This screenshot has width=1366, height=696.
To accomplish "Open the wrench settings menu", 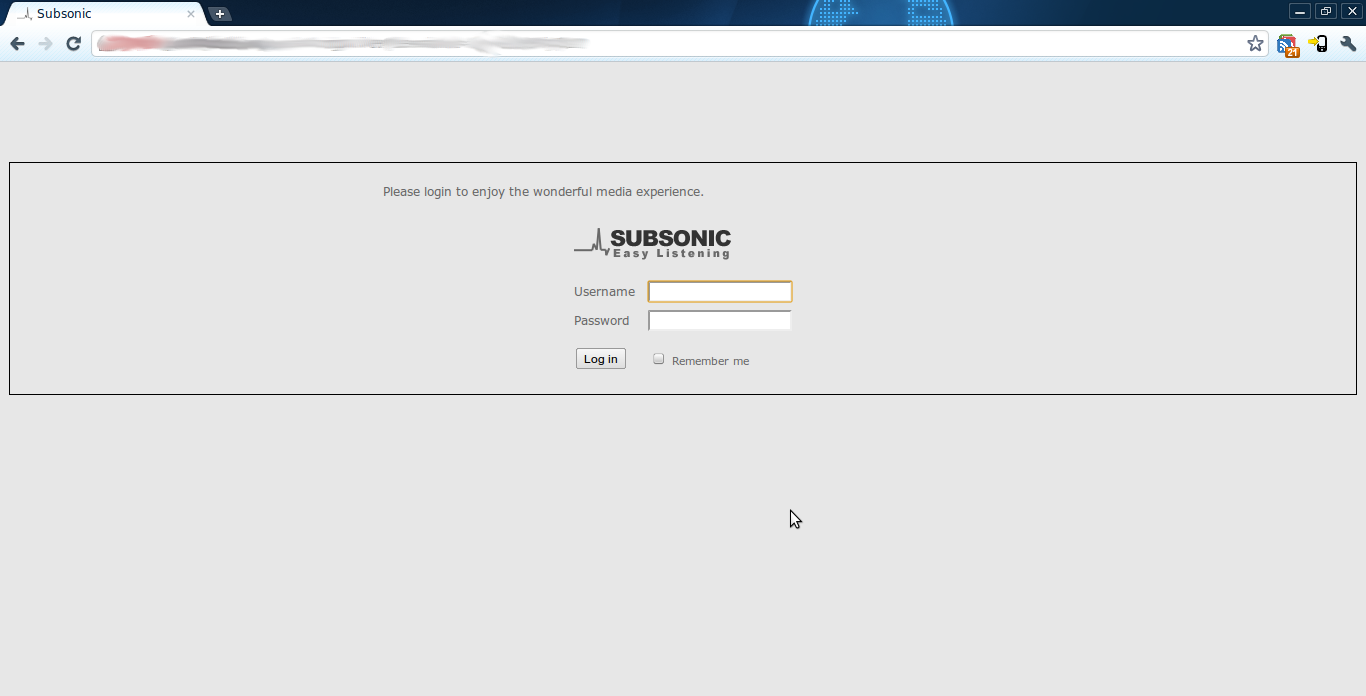I will (1348, 44).
